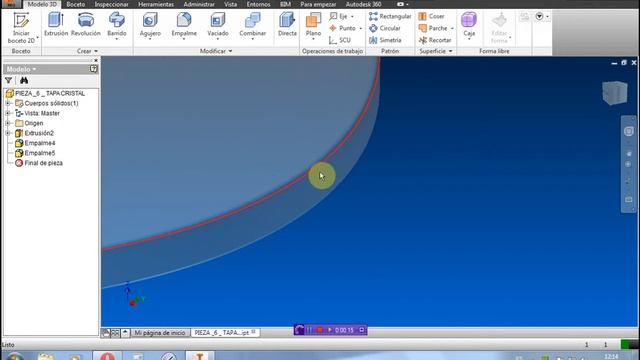Start a new 2D sketch with Iniciar boceto 2D

21,28
